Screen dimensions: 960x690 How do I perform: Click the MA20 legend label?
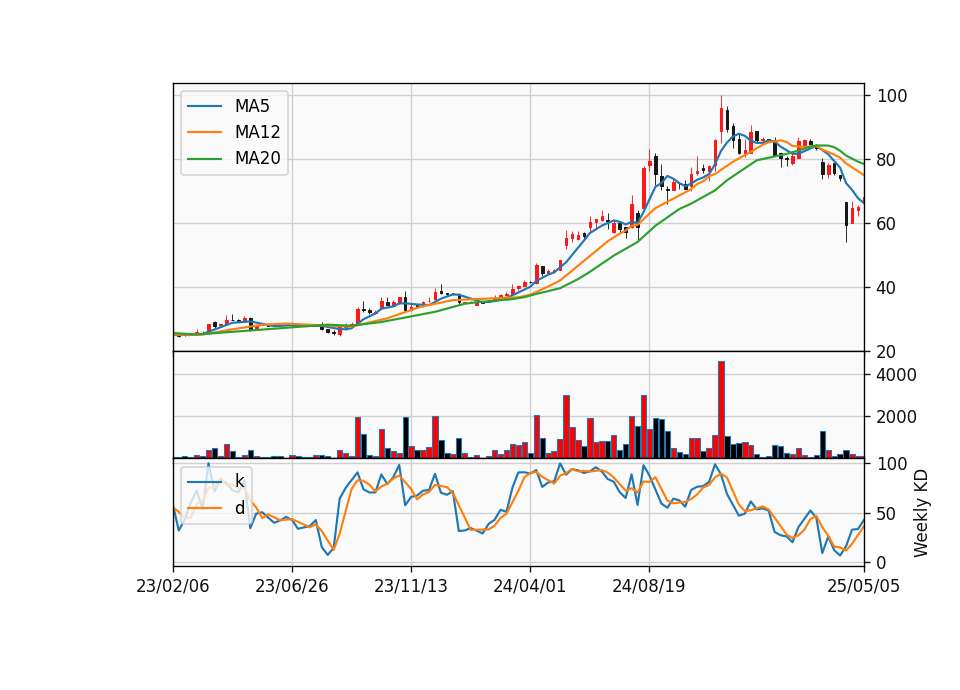(257, 159)
